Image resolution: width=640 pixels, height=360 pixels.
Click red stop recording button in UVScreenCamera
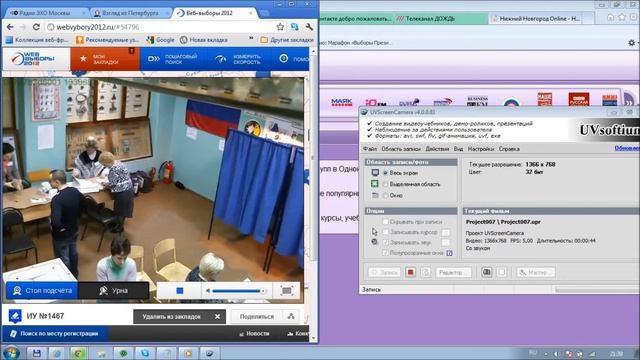click(x=411, y=272)
